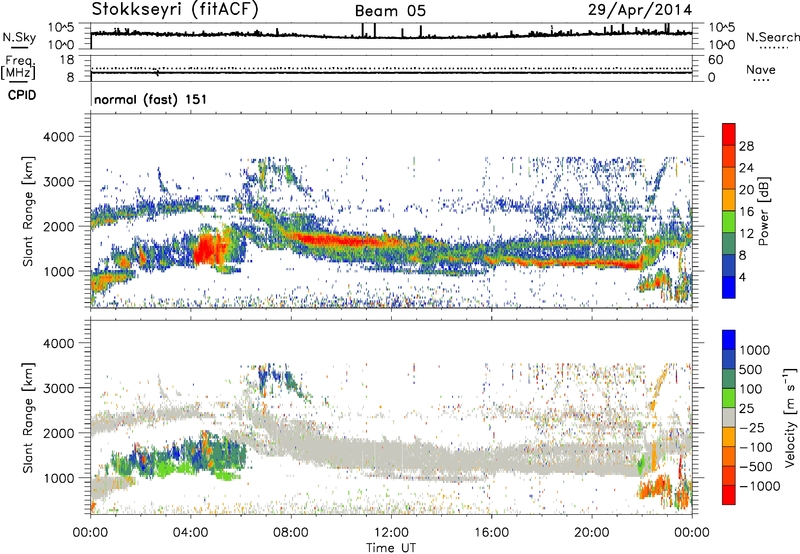The height and width of the screenshot is (554, 800).
Task: Click the 20:00 time tick label
Action: (x=592, y=533)
